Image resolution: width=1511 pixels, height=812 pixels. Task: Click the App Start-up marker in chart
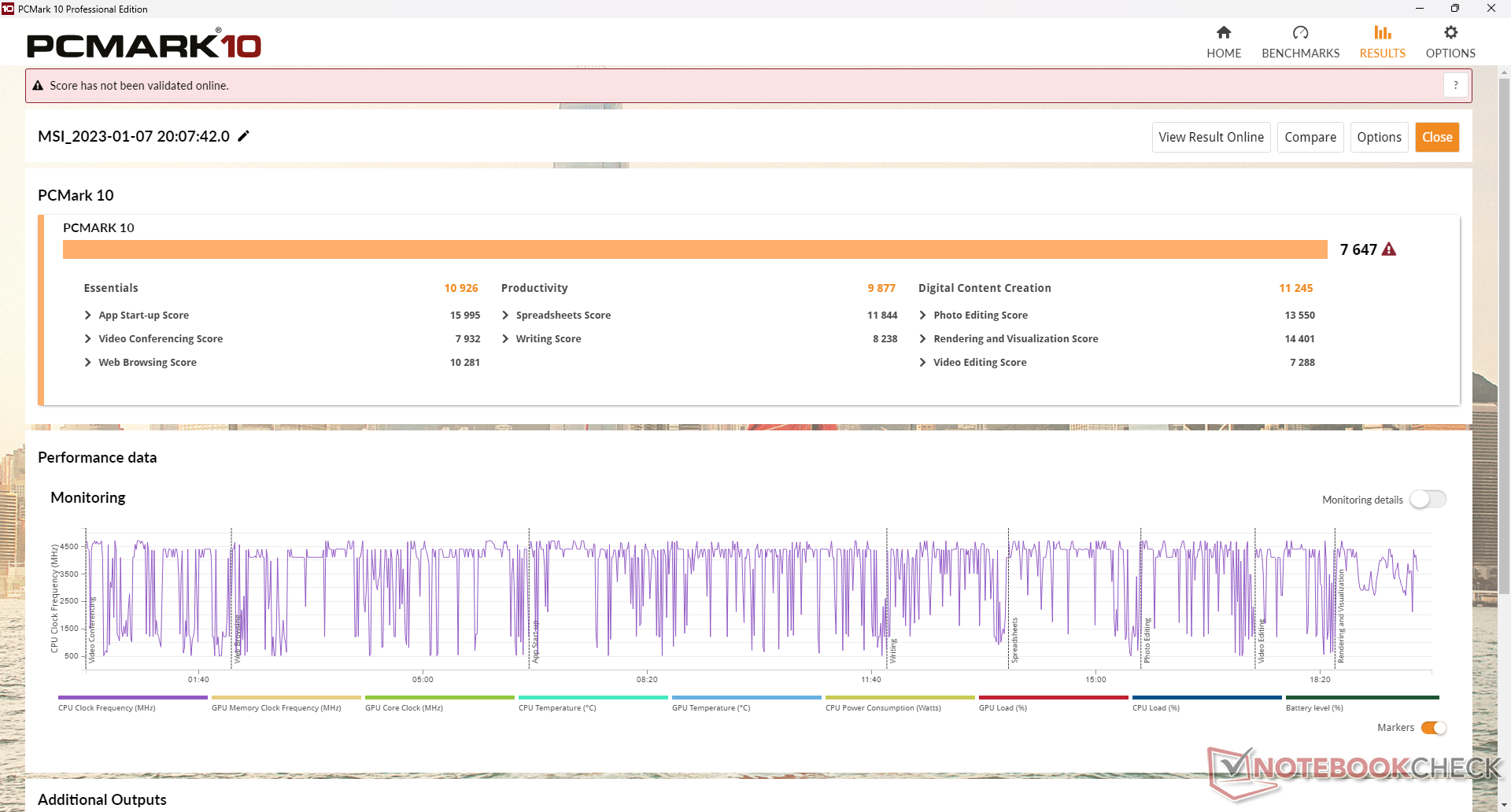pyautogui.click(x=535, y=641)
